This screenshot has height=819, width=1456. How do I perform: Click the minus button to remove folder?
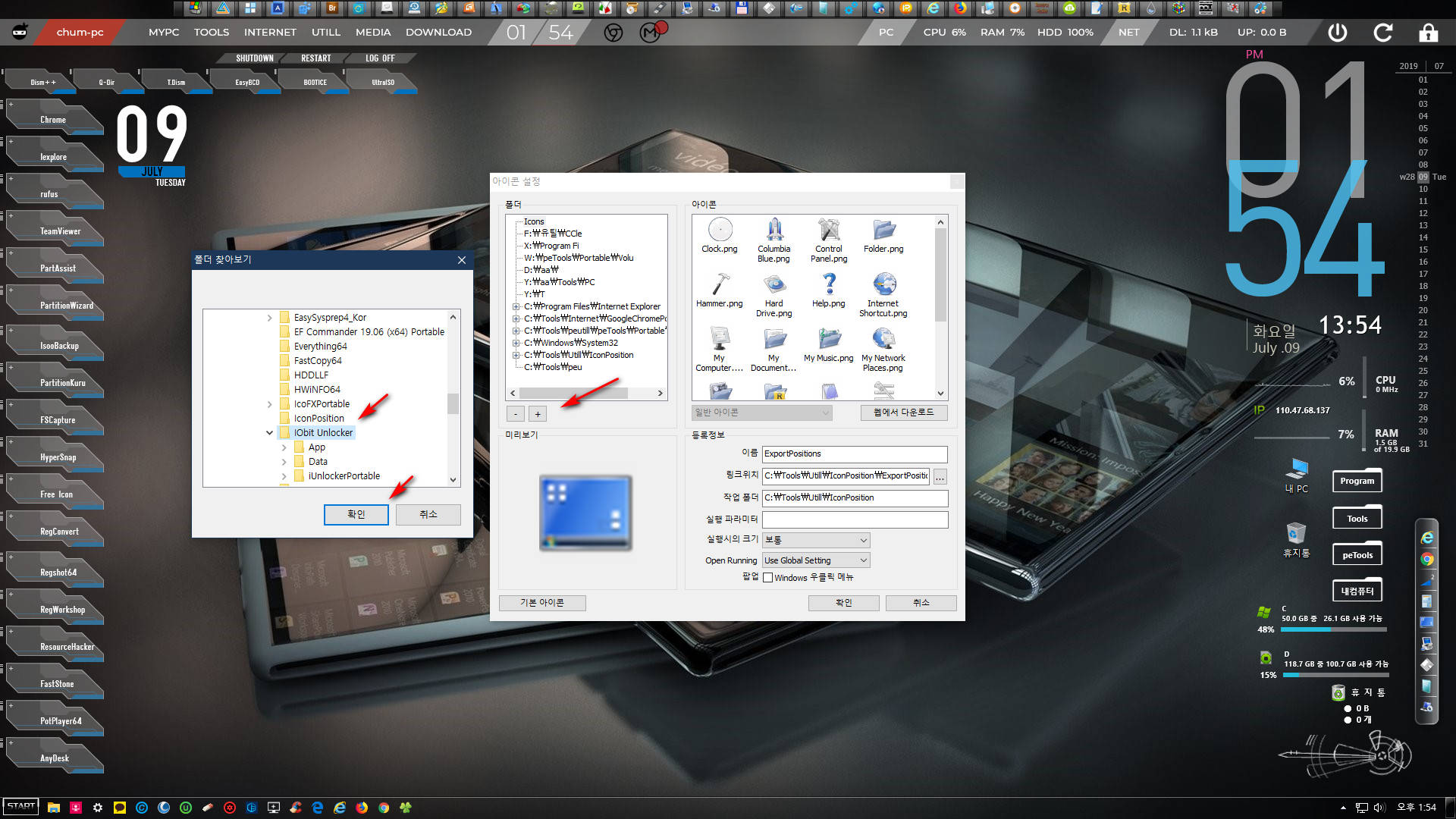[x=516, y=414]
